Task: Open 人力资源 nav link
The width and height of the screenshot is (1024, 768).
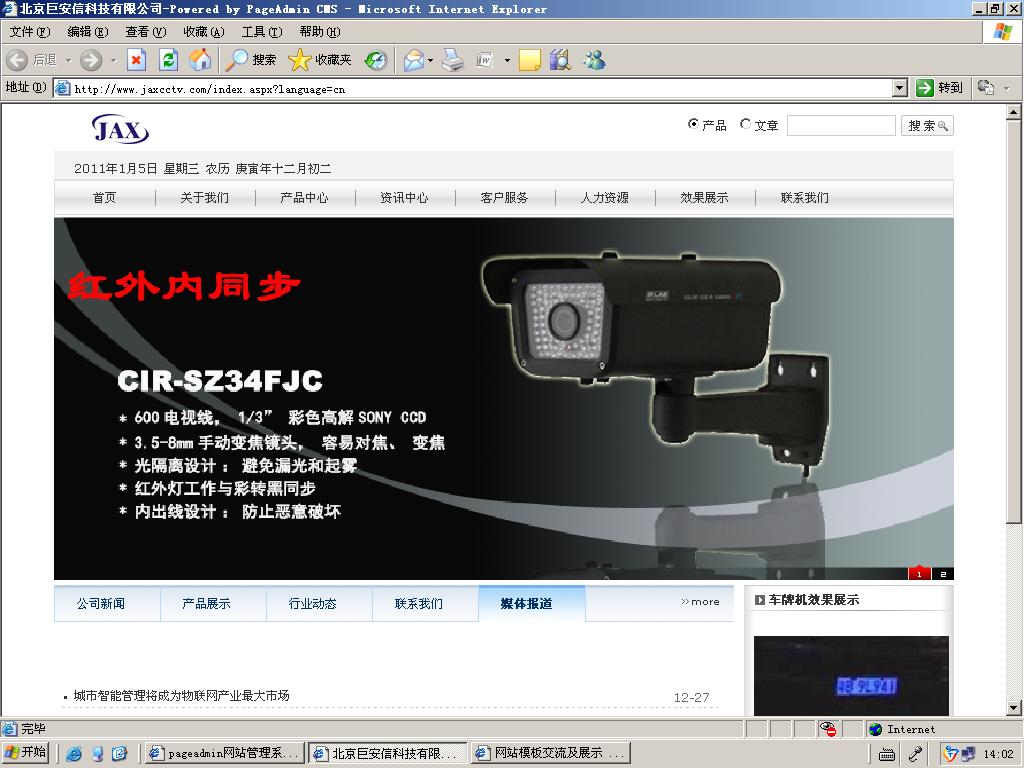Action: [605, 197]
